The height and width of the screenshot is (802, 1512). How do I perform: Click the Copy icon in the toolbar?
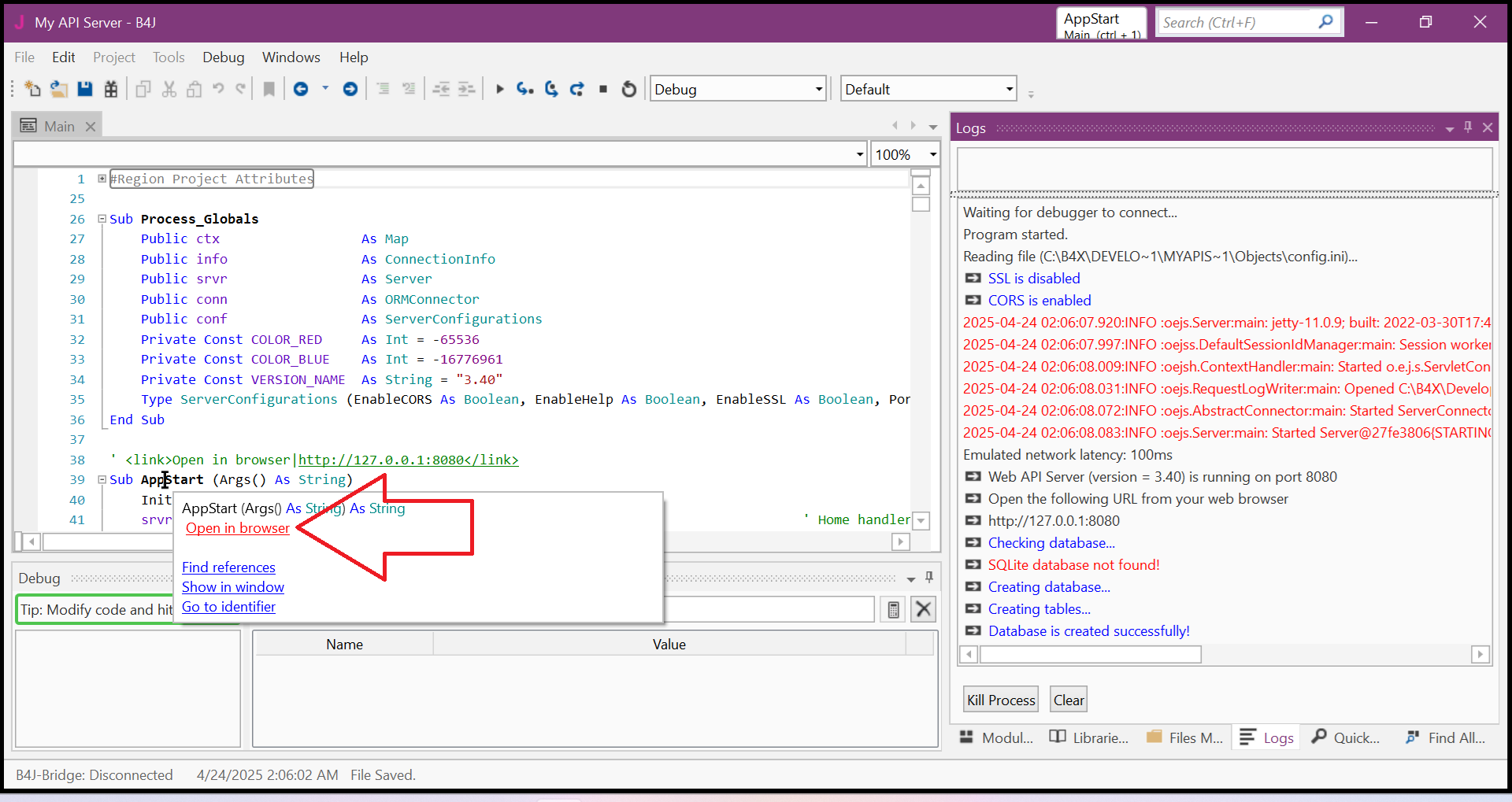(x=143, y=89)
